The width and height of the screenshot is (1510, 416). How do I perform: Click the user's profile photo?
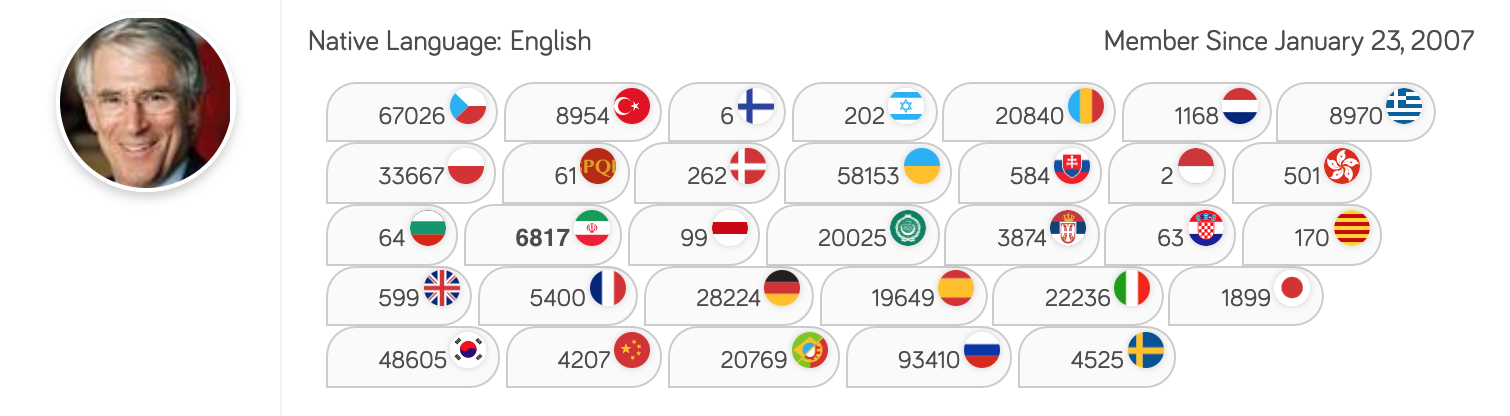coord(146,101)
